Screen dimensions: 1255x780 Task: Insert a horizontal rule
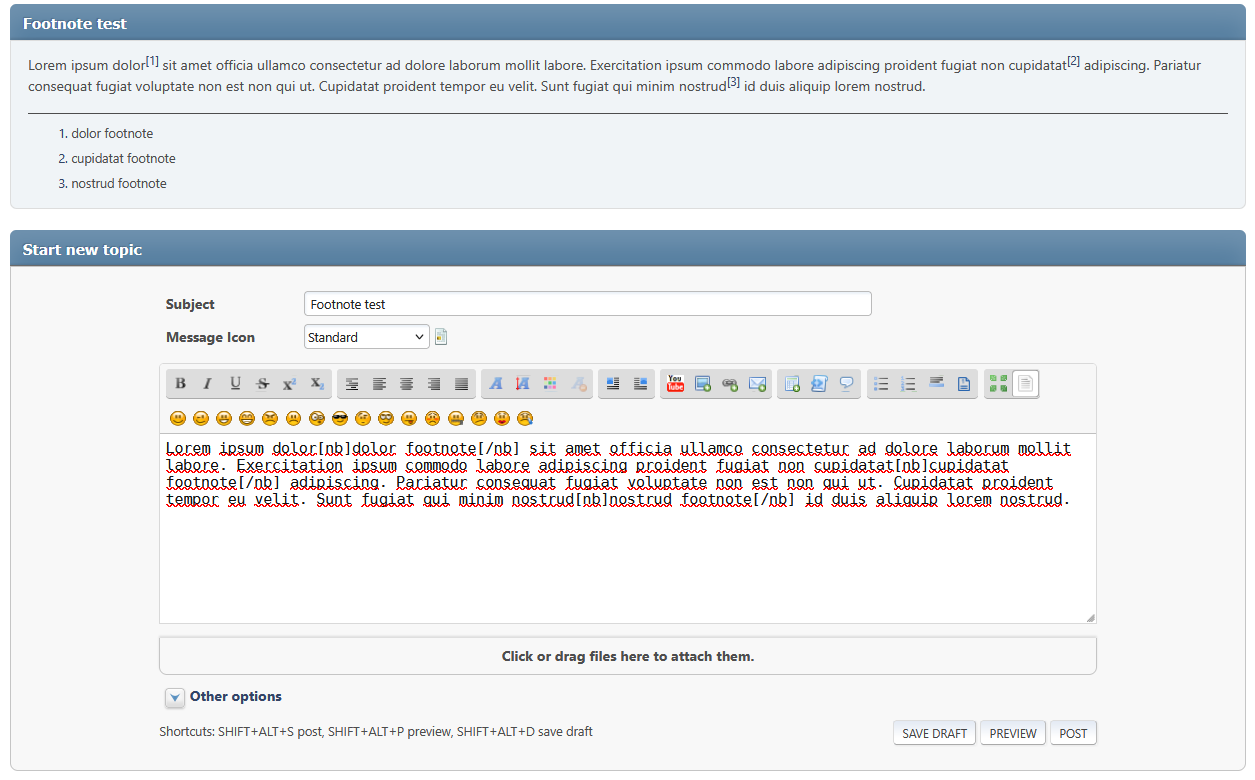pos(937,384)
